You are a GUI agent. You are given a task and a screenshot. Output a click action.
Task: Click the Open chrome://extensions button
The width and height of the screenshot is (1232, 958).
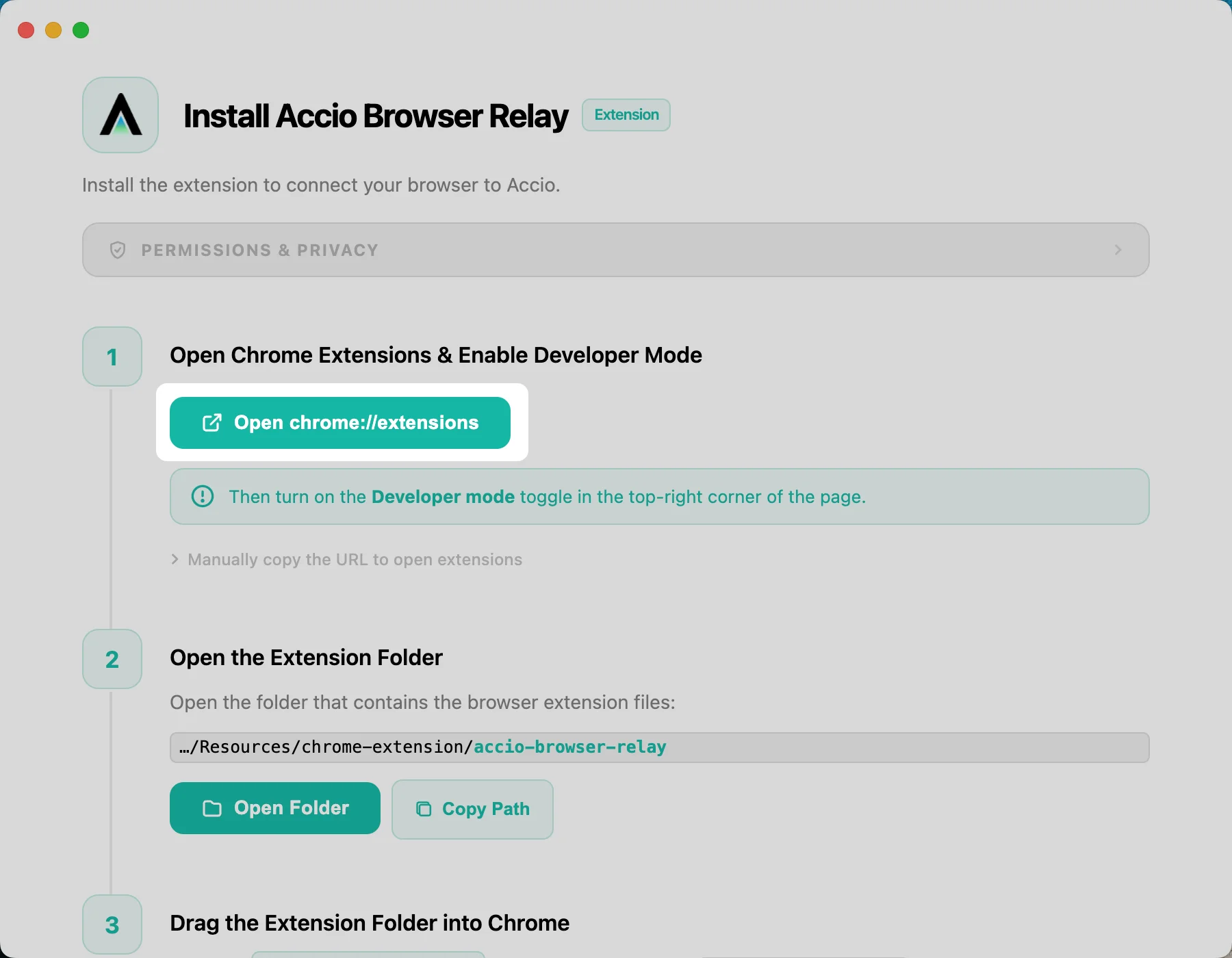pyautogui.click(x=340, y=423)
